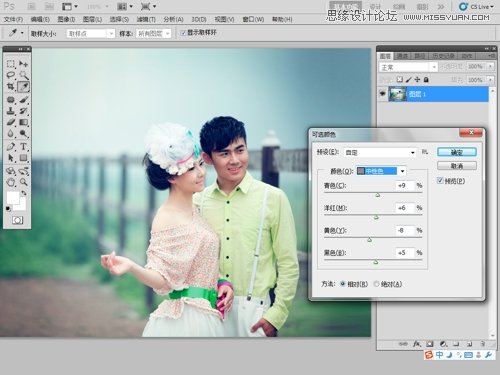Open the 文件(F) menu
The image size is (500, 375).
click(x=13, y=19)
